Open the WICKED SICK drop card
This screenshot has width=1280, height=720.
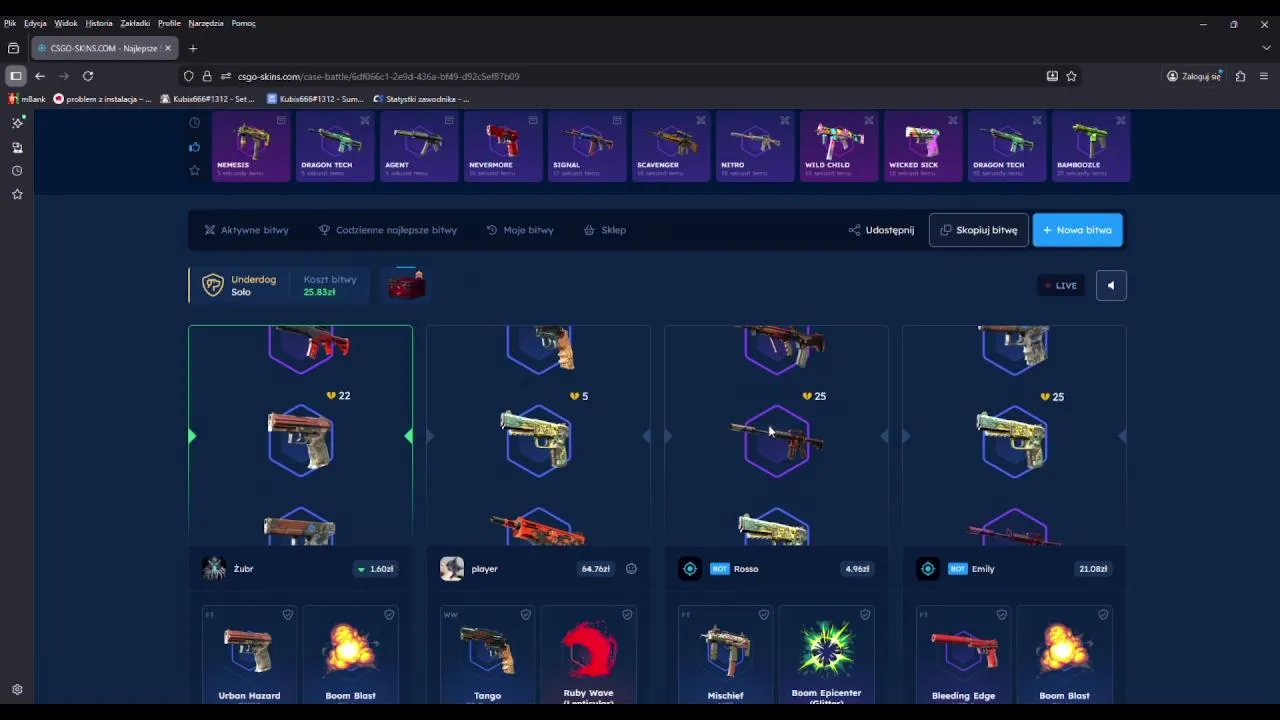pos(923,146)
